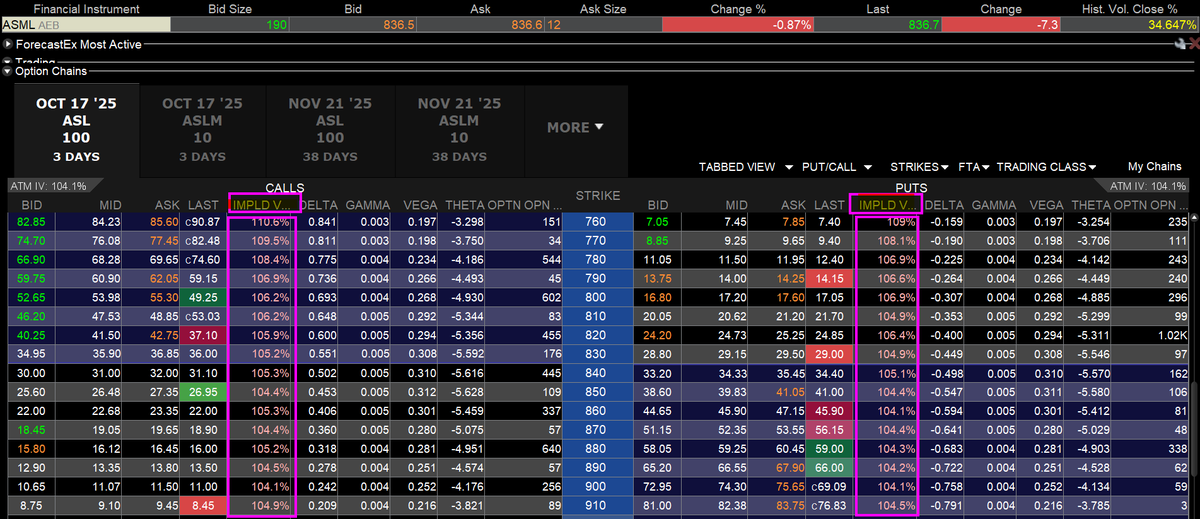1200x519 pixels.
Task: Click the Financial Instrument column header
Action: (x=84, y=8)
